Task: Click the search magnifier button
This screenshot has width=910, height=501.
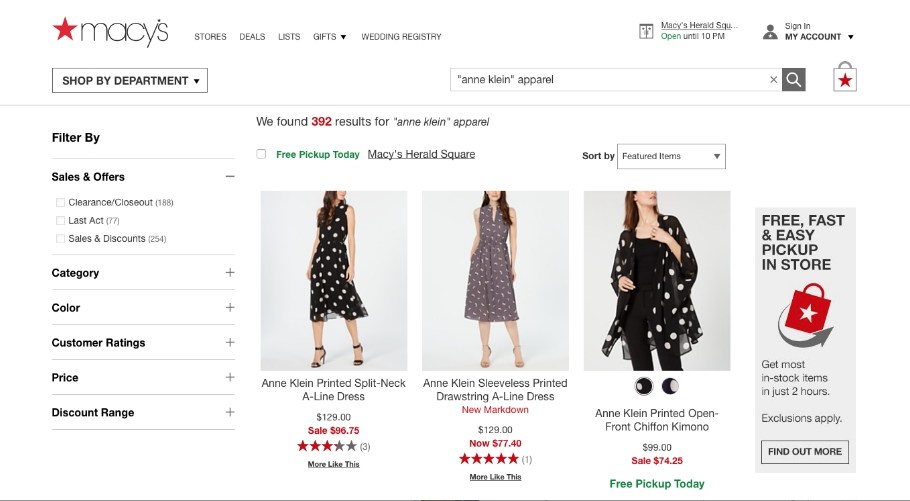Action: pos(793,80)
